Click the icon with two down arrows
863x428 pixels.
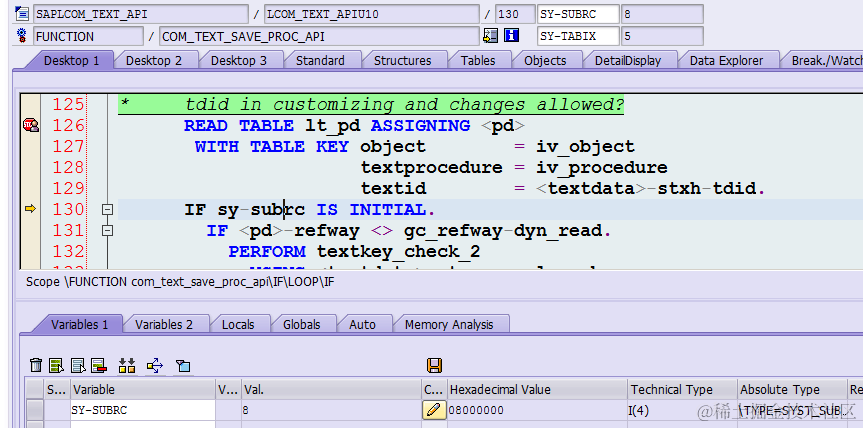(x=127, y=365)
